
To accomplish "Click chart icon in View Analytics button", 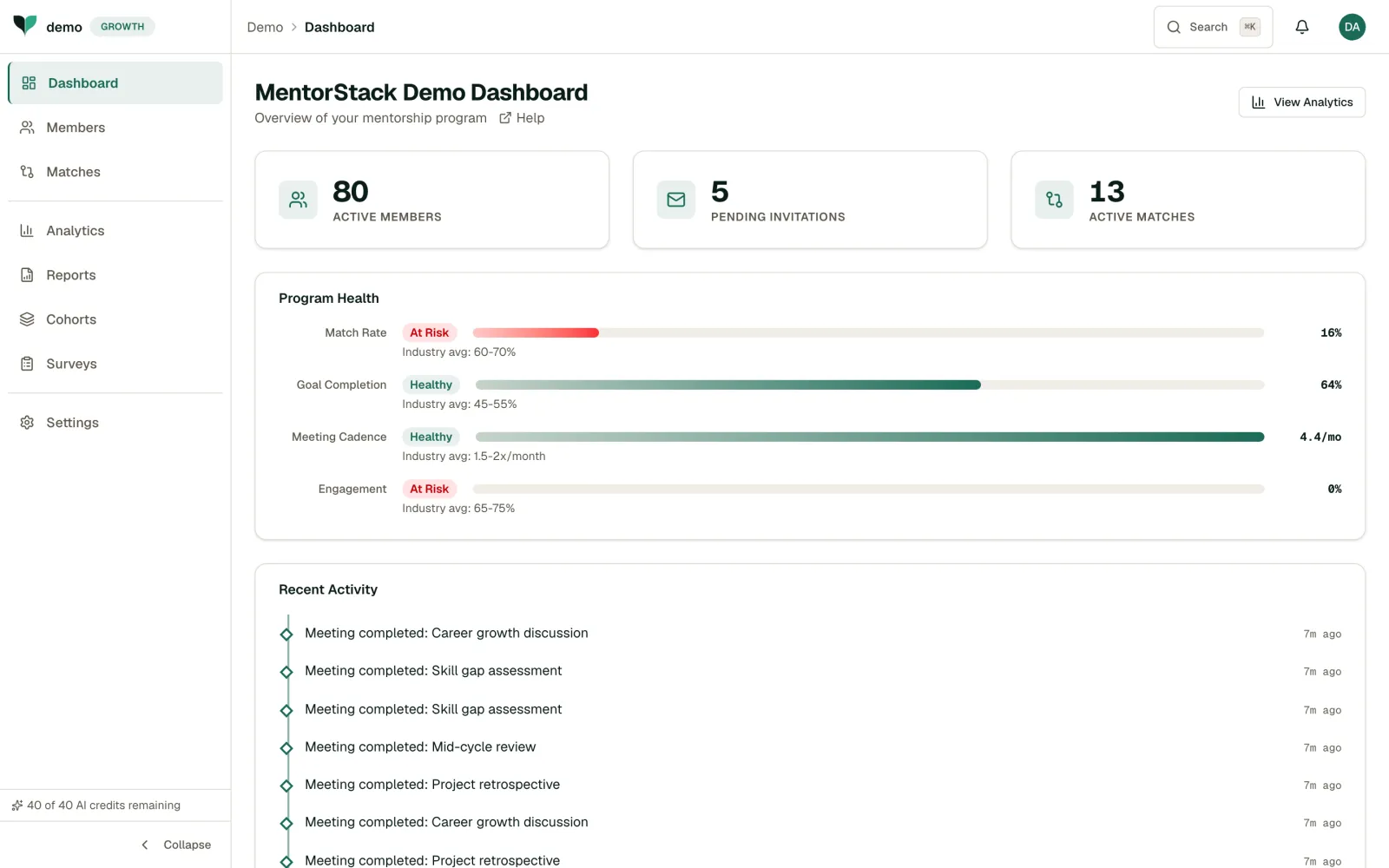I will click(1258, 102).
